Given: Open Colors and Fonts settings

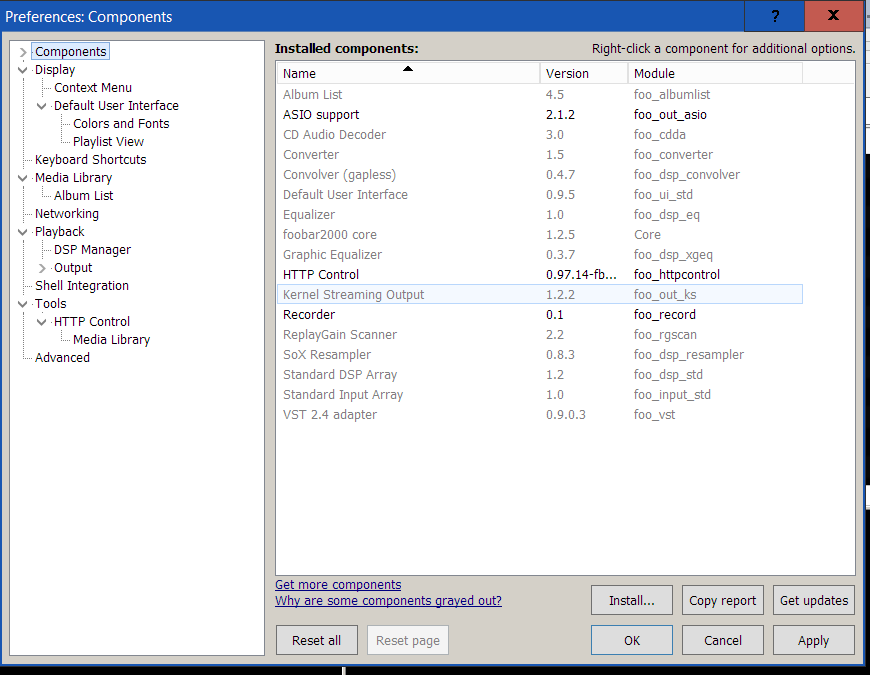Looking at the screenshot, I should (x=121, y=124).
